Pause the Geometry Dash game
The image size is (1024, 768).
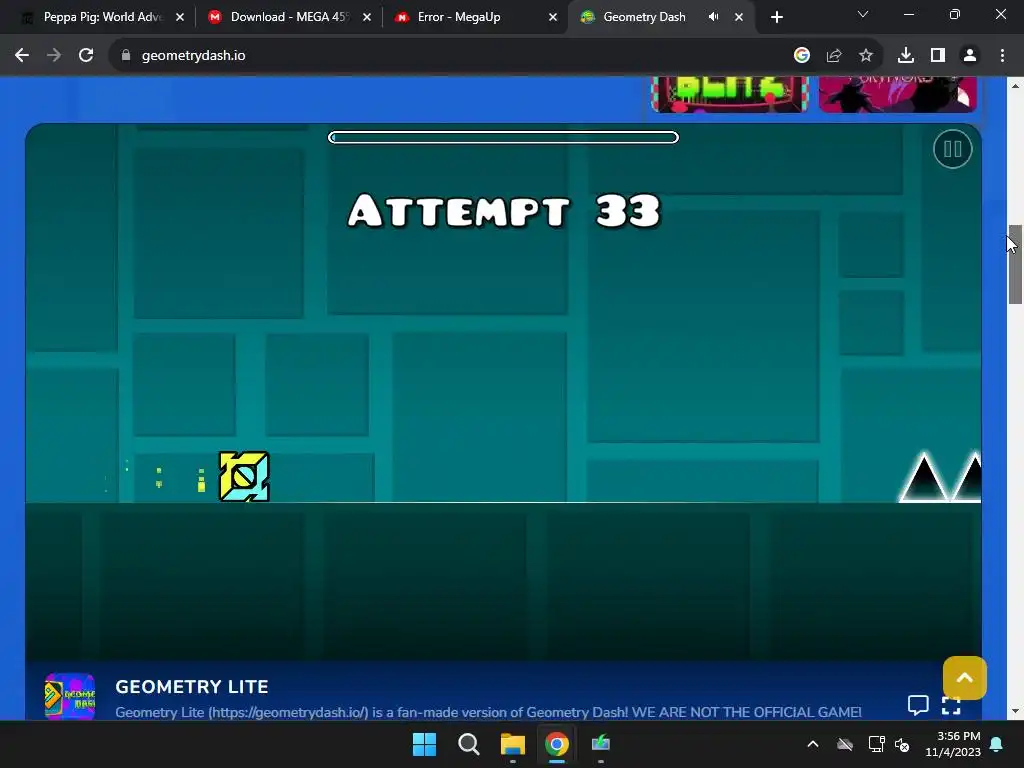coord(952,150)
